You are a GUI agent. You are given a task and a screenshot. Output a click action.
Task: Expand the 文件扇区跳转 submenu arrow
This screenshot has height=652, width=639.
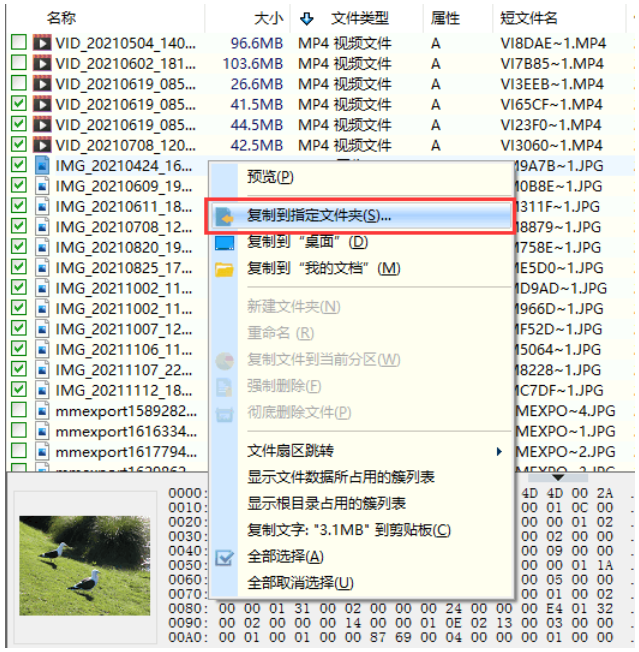click(499, 452)
